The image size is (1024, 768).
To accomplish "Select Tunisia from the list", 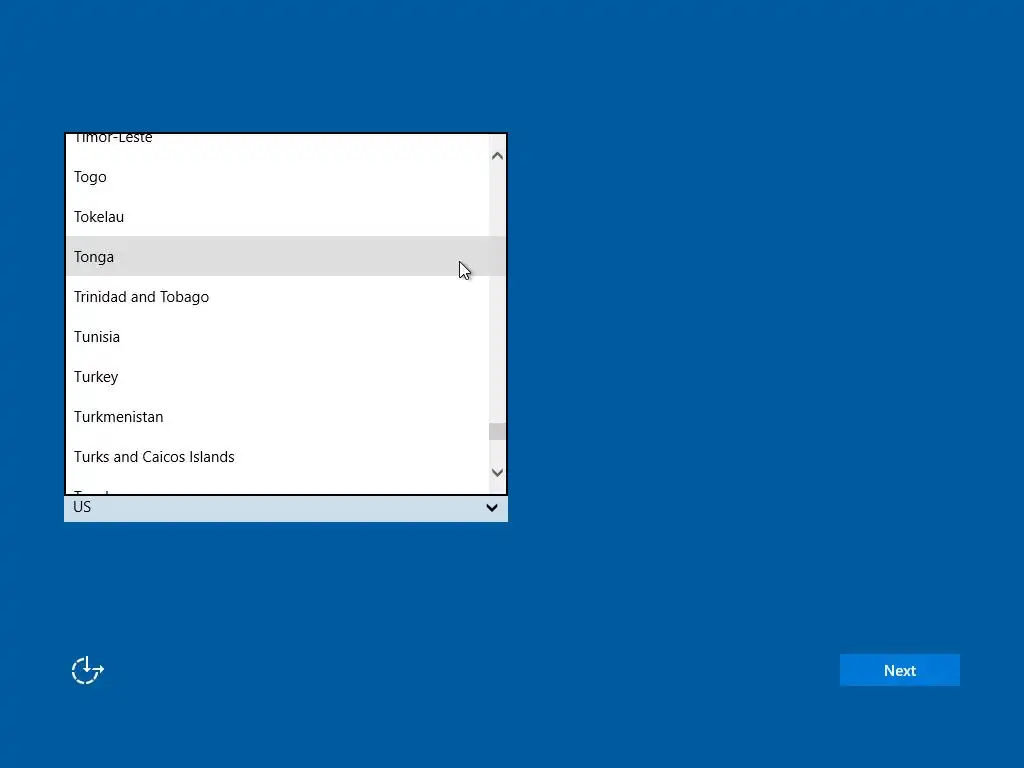I will [x=278, y=336].
